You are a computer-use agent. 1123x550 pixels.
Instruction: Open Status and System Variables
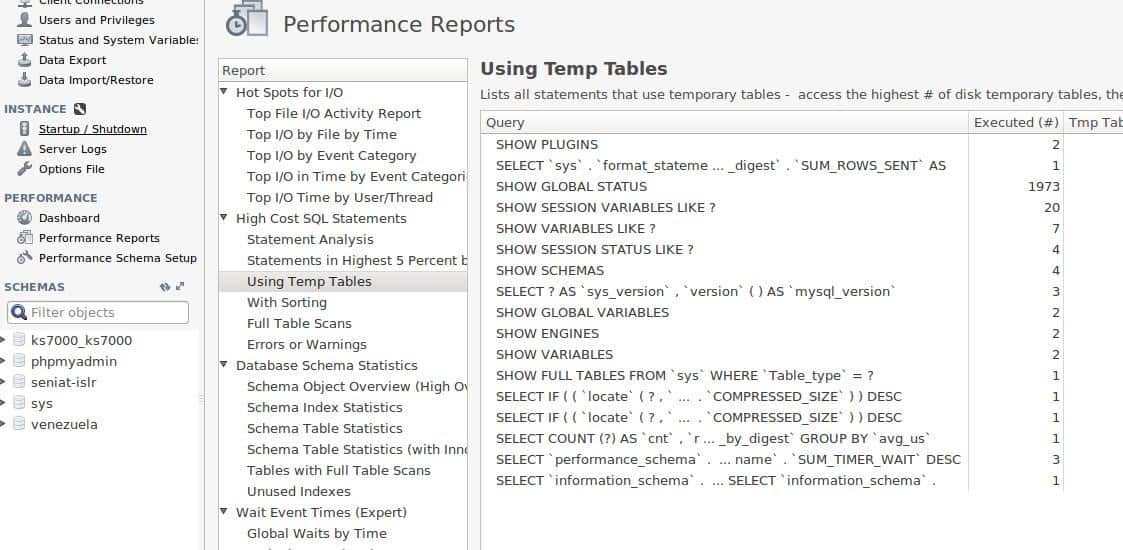118,40
